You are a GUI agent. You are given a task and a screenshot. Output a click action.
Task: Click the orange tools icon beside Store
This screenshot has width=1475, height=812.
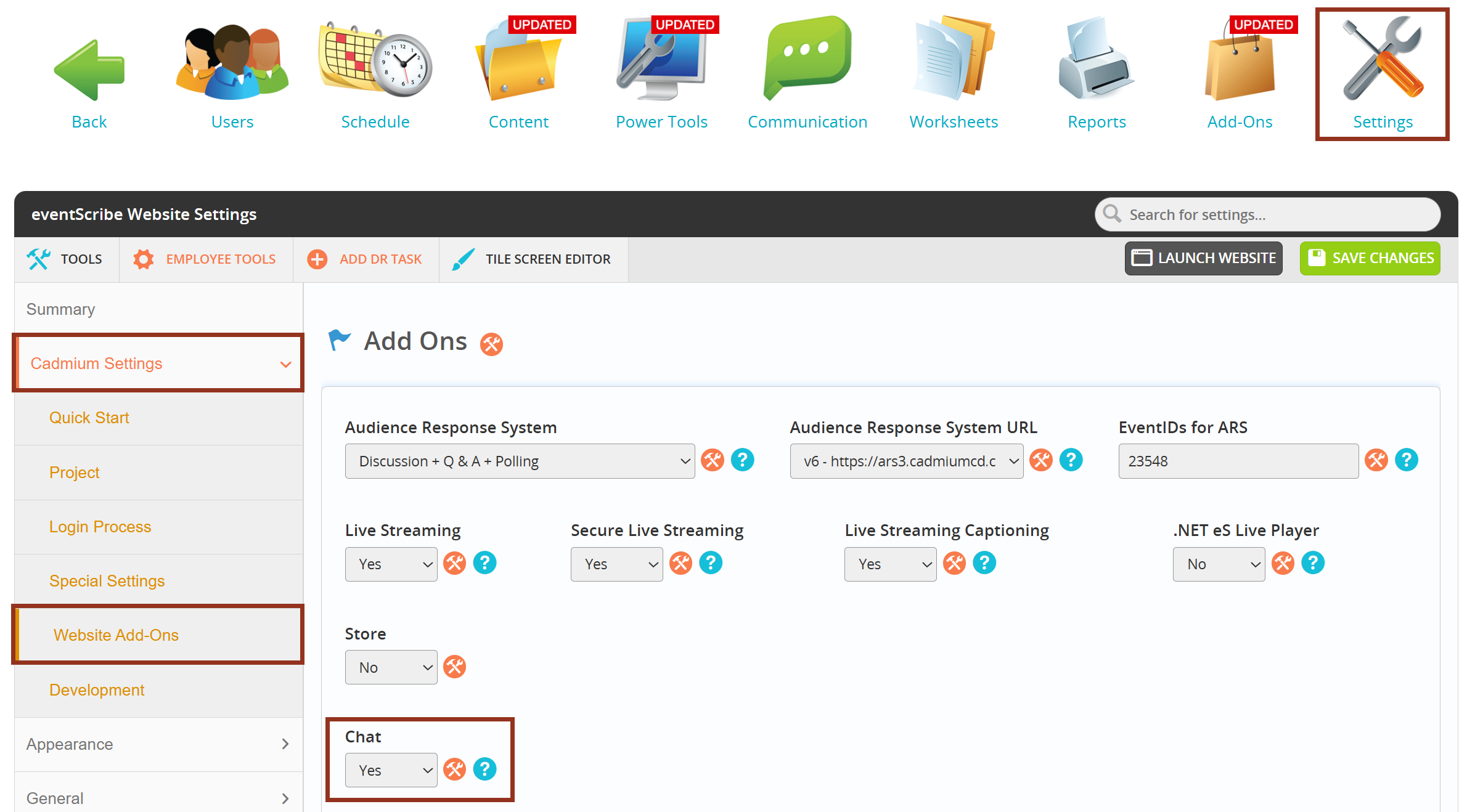click(455, 667)
